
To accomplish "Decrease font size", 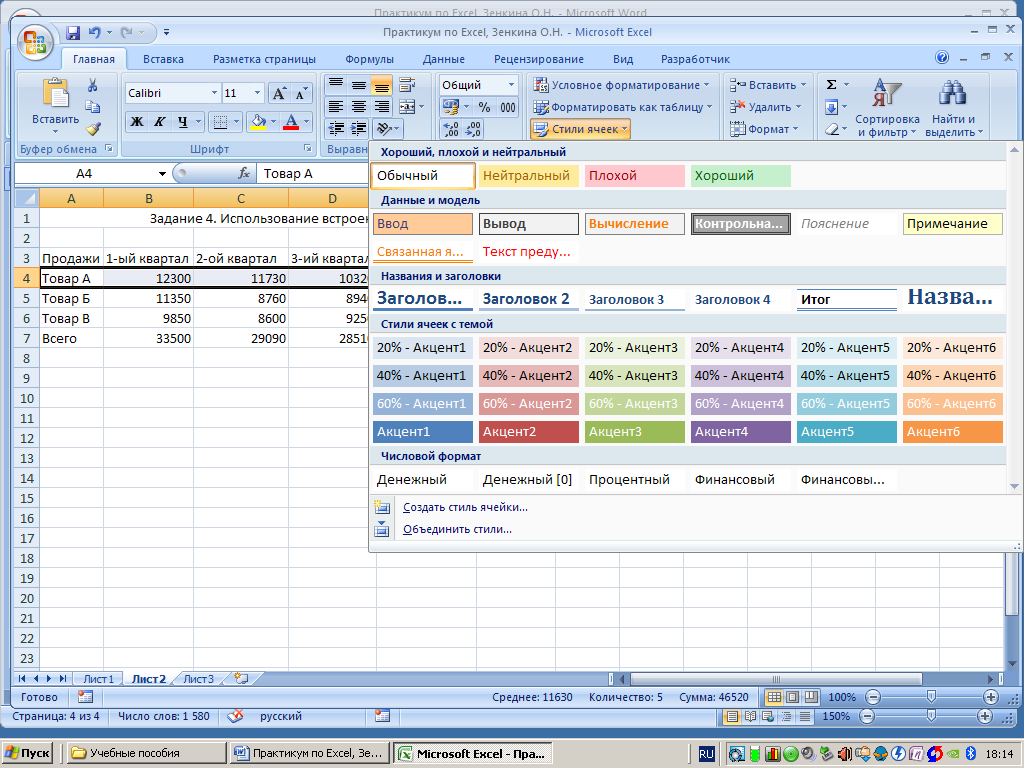I will coord(300,93).
